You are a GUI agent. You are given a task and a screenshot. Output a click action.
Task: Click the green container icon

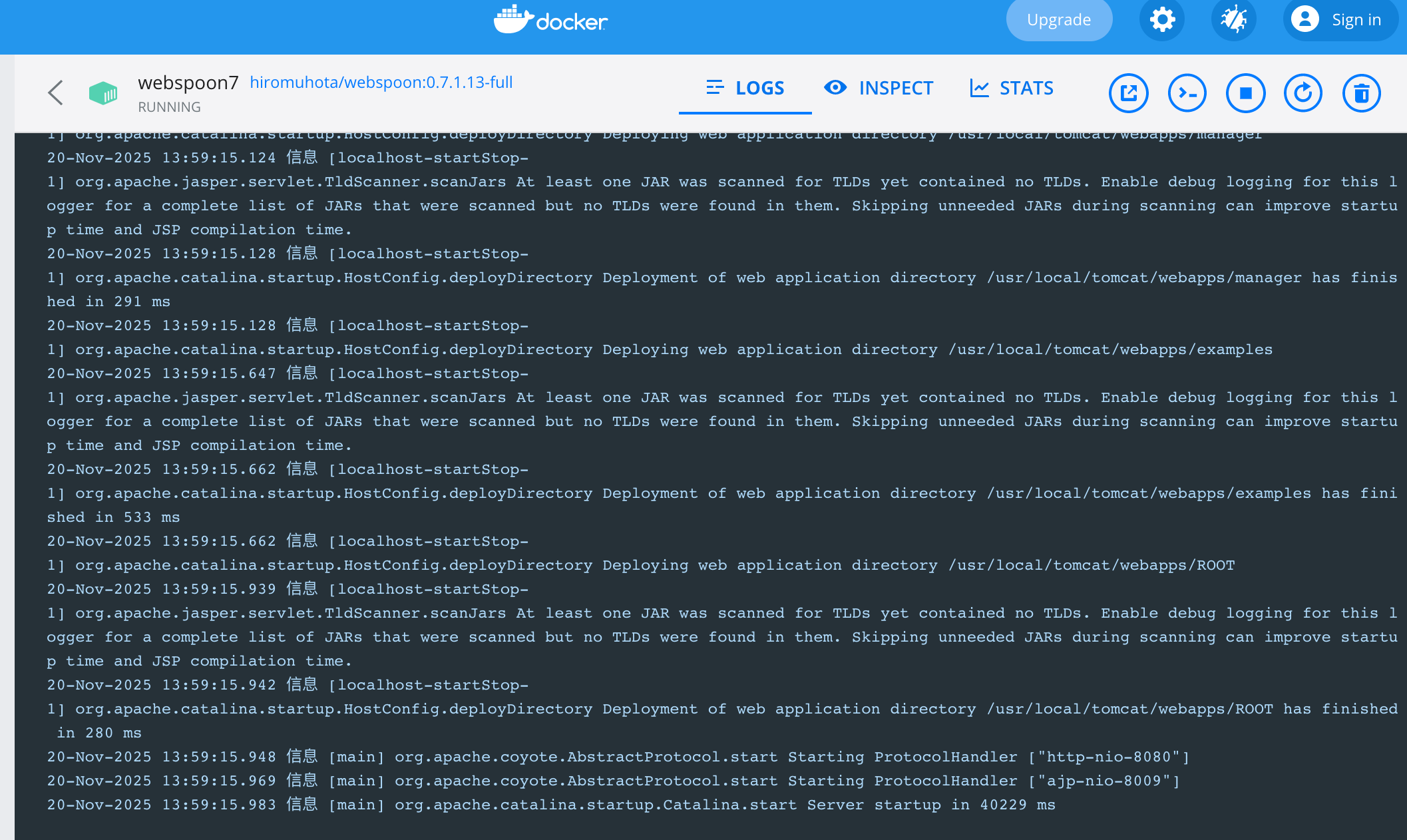(103, 93)
